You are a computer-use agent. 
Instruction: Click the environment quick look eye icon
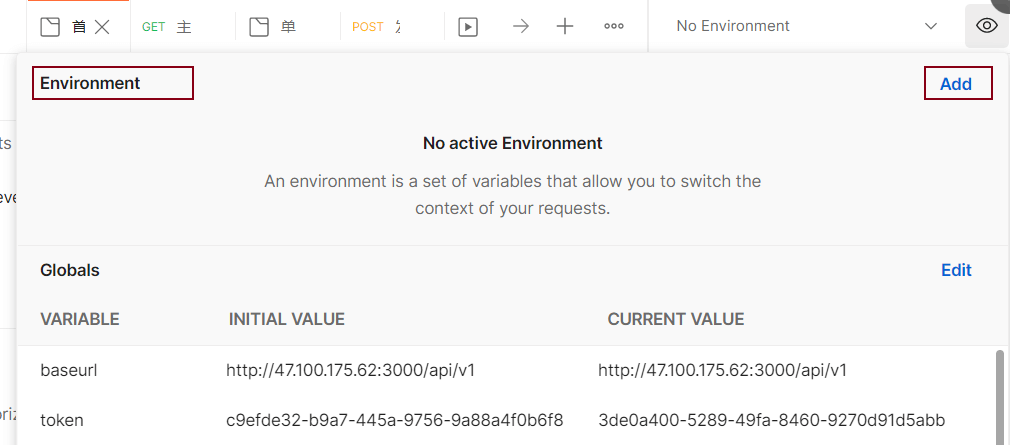986,26
